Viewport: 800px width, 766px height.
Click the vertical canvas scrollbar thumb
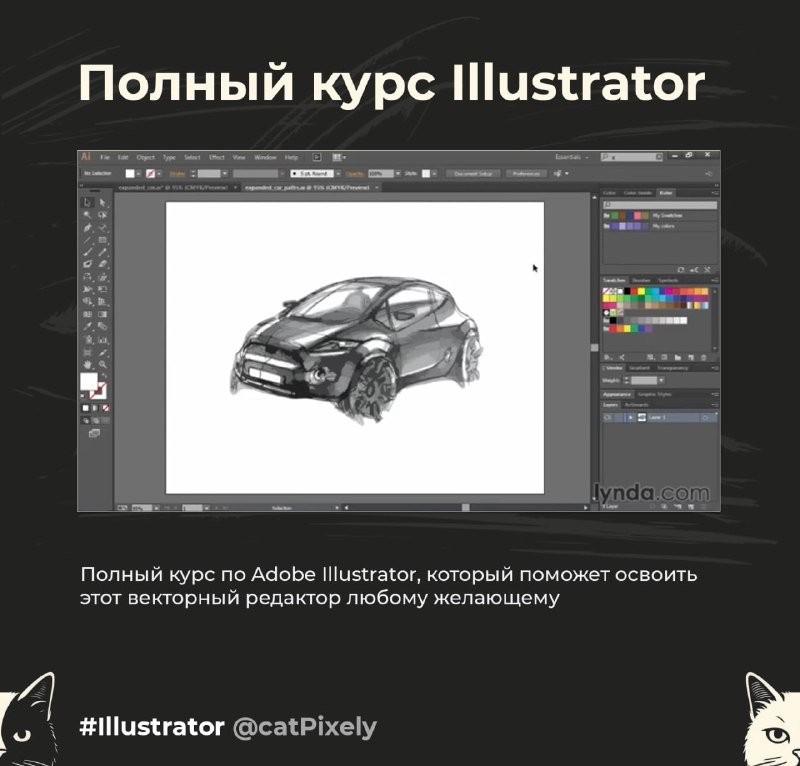[594, 348]
